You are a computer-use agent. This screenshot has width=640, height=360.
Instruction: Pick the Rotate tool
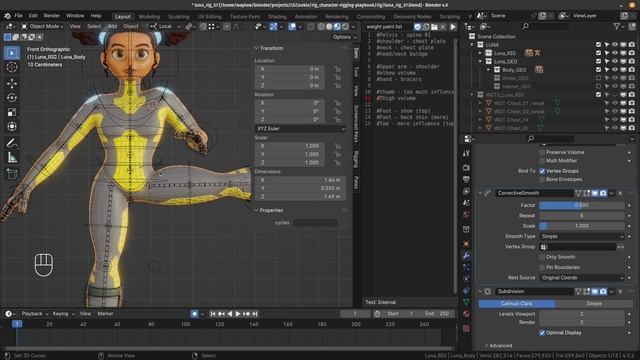tap(12, 98)
